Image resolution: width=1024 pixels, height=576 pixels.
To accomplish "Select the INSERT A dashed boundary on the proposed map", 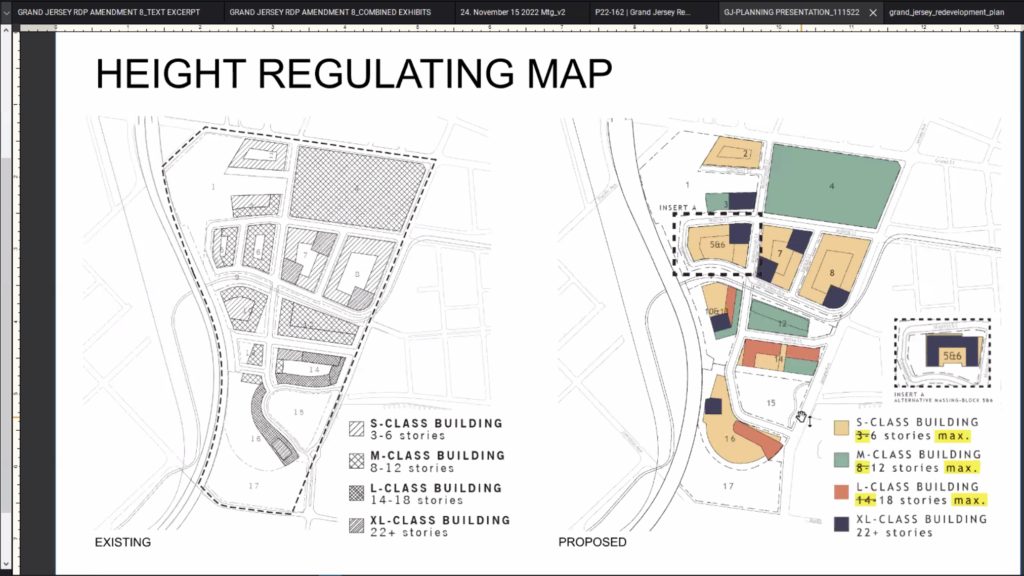I will coord(715,242).
